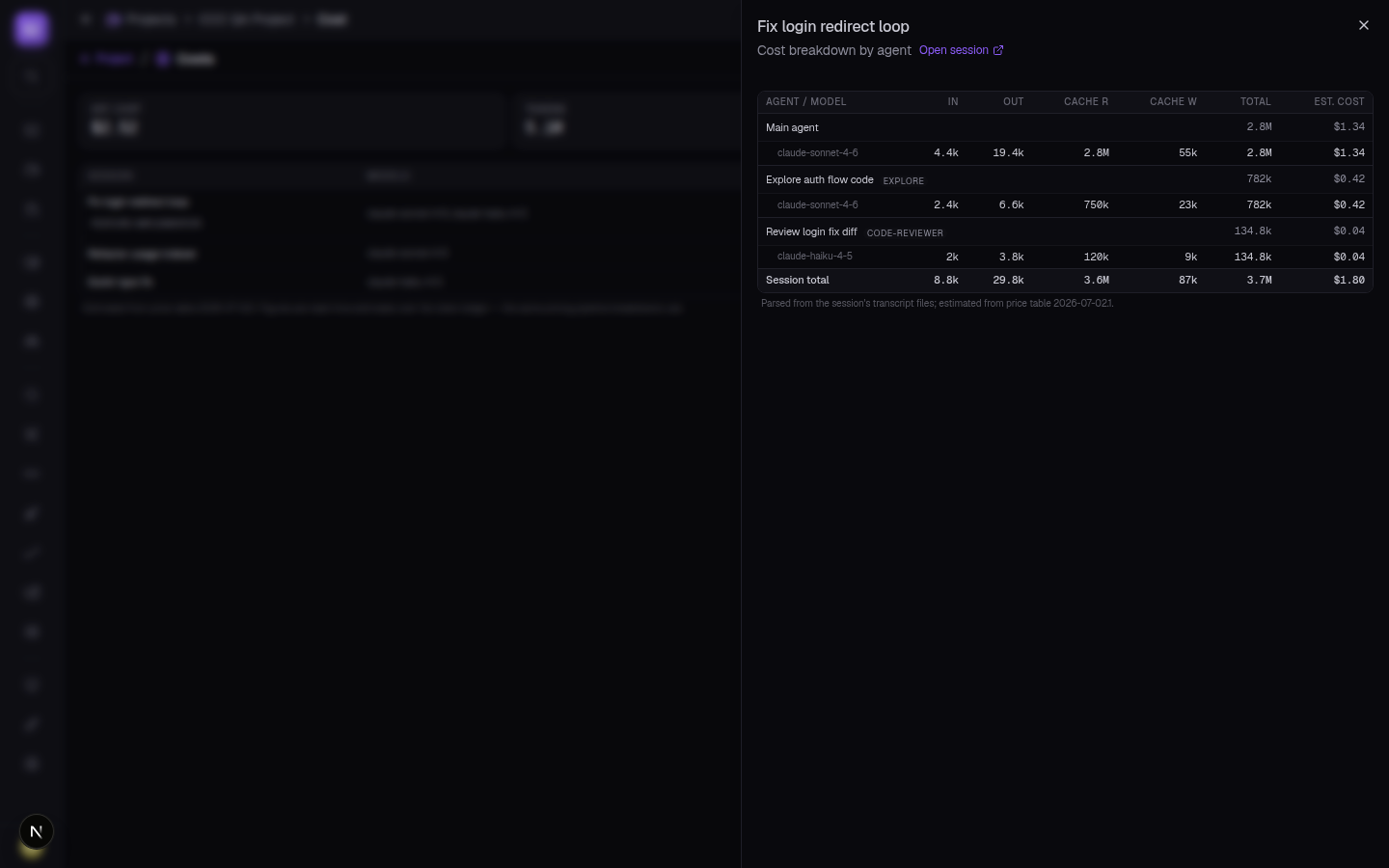
Task: Click the 3.8k output tokens cell
Action: tap(1011, 257)
